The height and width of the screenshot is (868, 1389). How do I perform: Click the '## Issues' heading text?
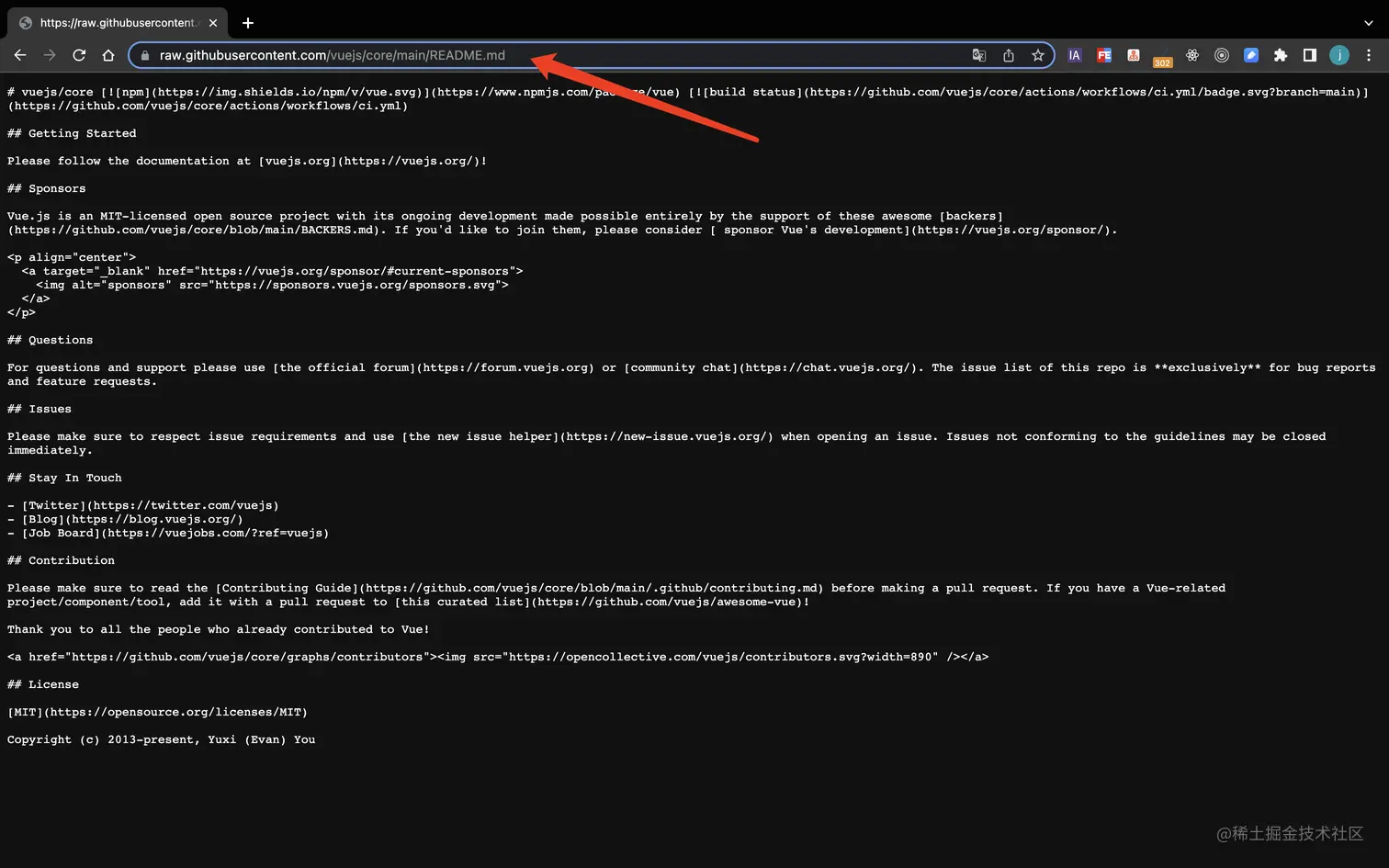[x=40, y=409]
